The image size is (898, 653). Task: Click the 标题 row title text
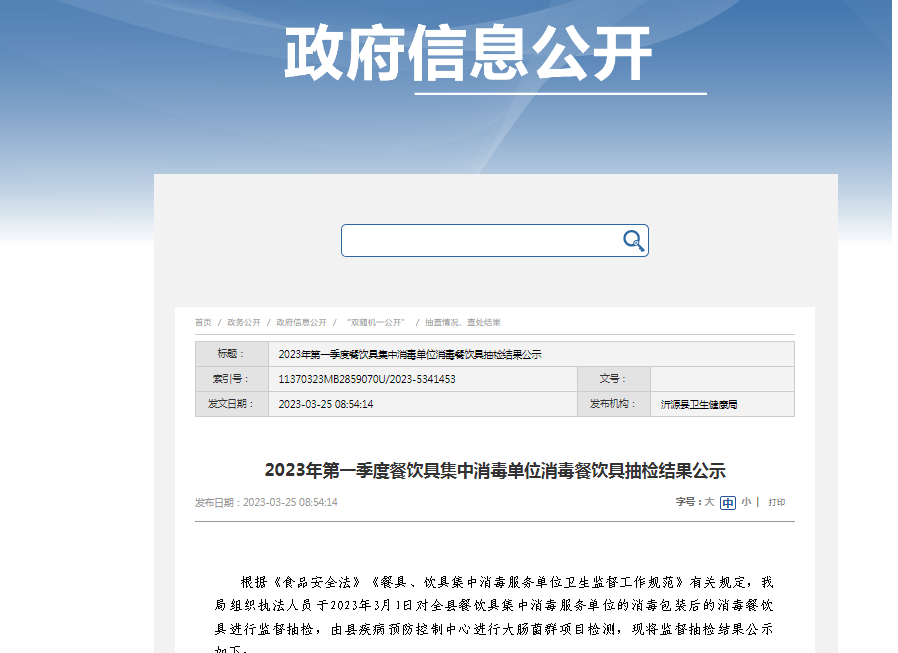coord(410,354)
